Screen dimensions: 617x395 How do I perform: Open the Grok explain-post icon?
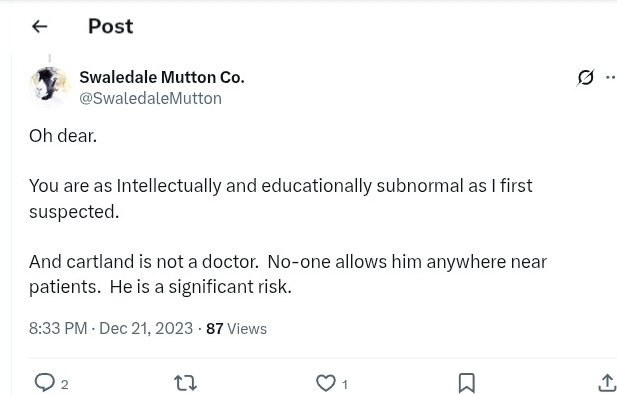(585, 78)
